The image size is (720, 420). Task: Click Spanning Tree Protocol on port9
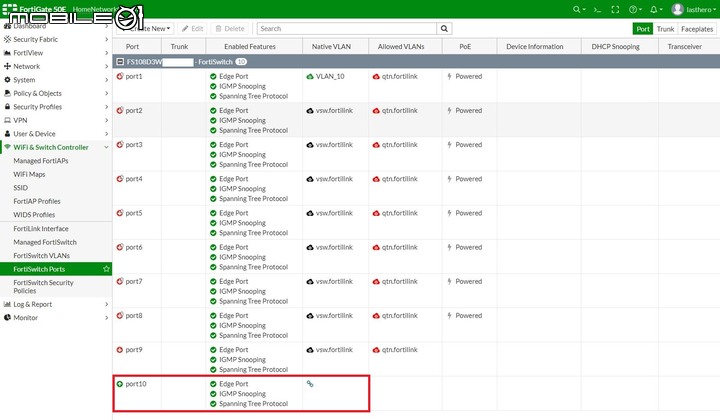[x=253, y=370]
